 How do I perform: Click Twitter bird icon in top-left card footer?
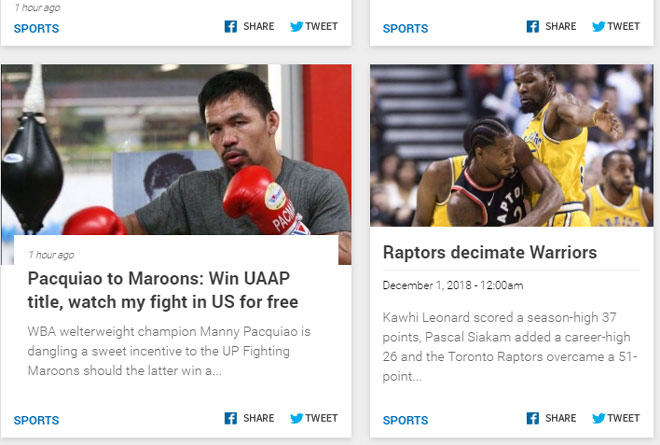tap(296, 26)
